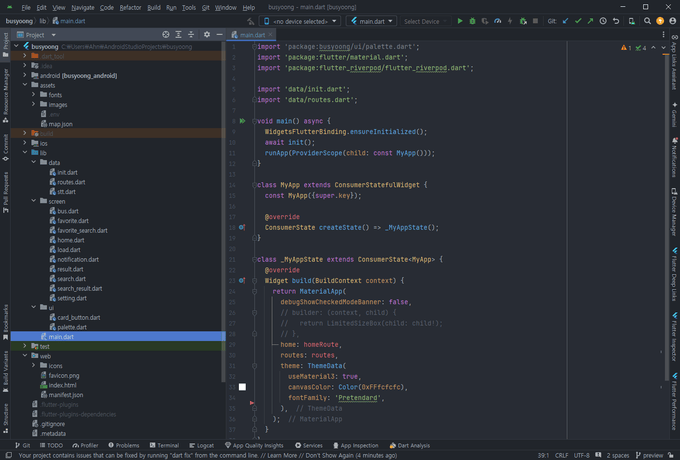Open the Dart Analysis tool tab
This screenshot has width=680, height=460.
coord(409,445)
